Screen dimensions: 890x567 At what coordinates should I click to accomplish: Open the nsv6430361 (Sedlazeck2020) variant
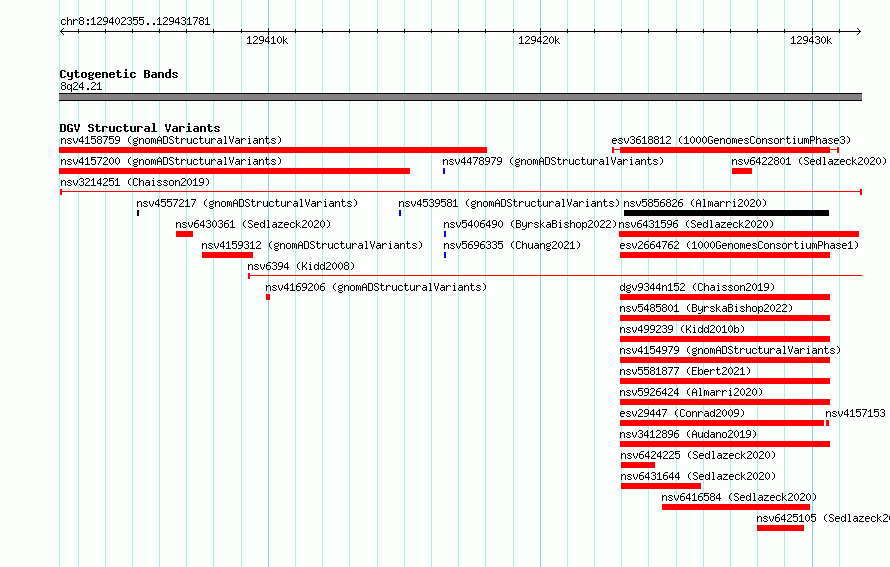point(253,224)
